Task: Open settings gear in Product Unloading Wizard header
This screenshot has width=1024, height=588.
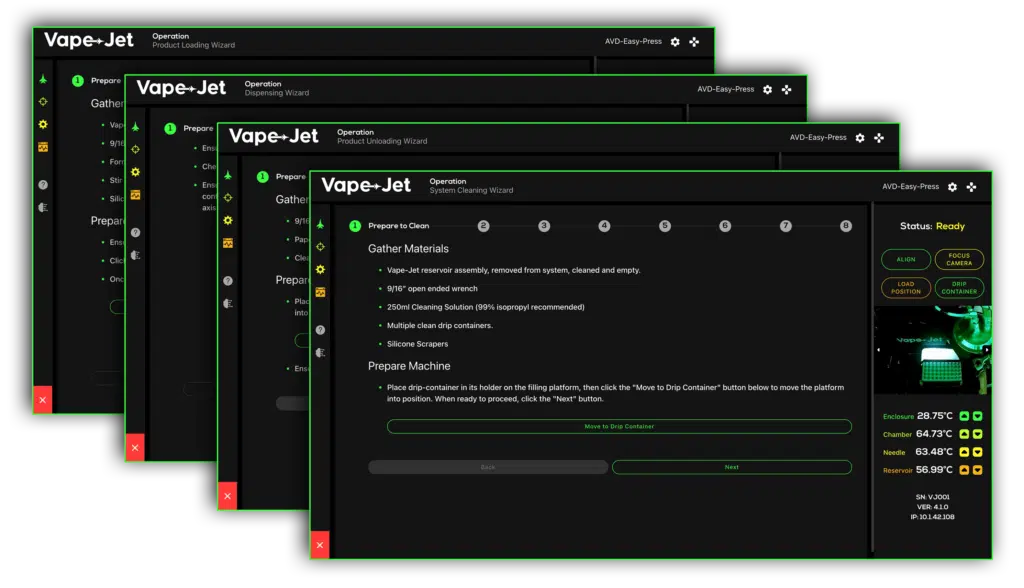Action: 860,138
